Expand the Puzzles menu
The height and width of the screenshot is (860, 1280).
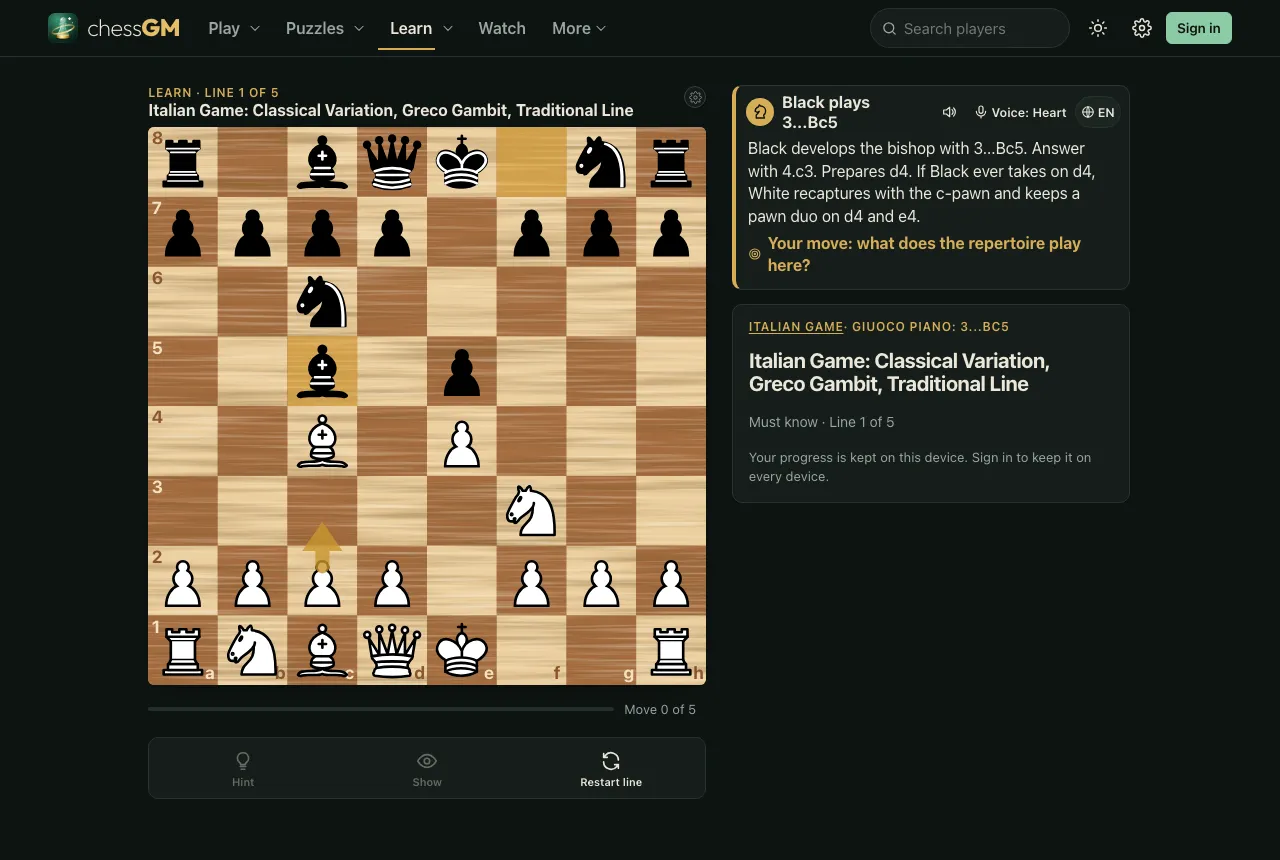[x=325, y=28]
